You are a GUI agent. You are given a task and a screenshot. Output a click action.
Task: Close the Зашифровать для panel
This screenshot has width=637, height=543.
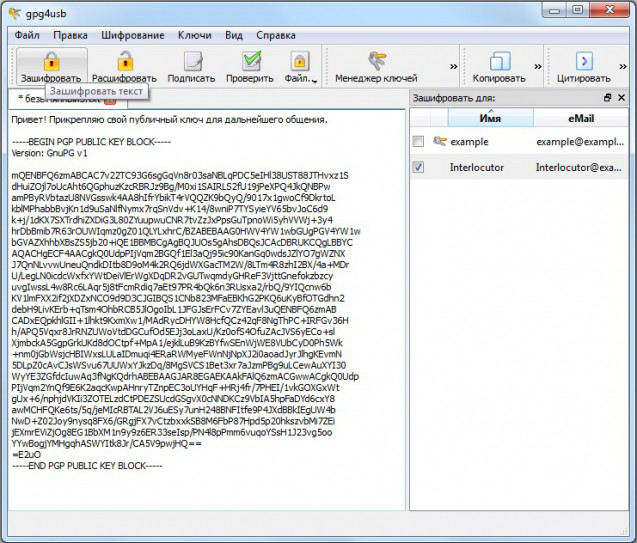tap(621, 97)
